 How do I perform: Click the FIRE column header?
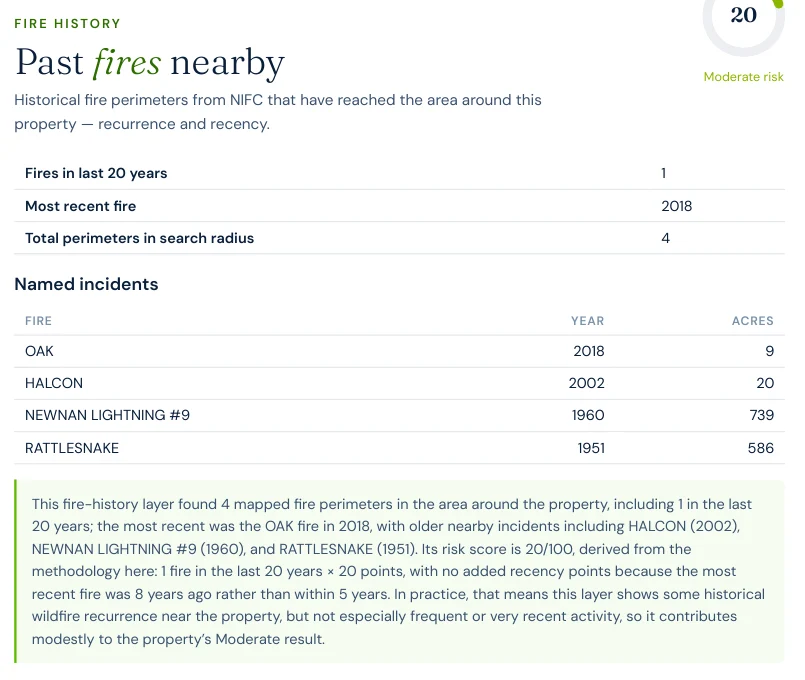(39, 321)
